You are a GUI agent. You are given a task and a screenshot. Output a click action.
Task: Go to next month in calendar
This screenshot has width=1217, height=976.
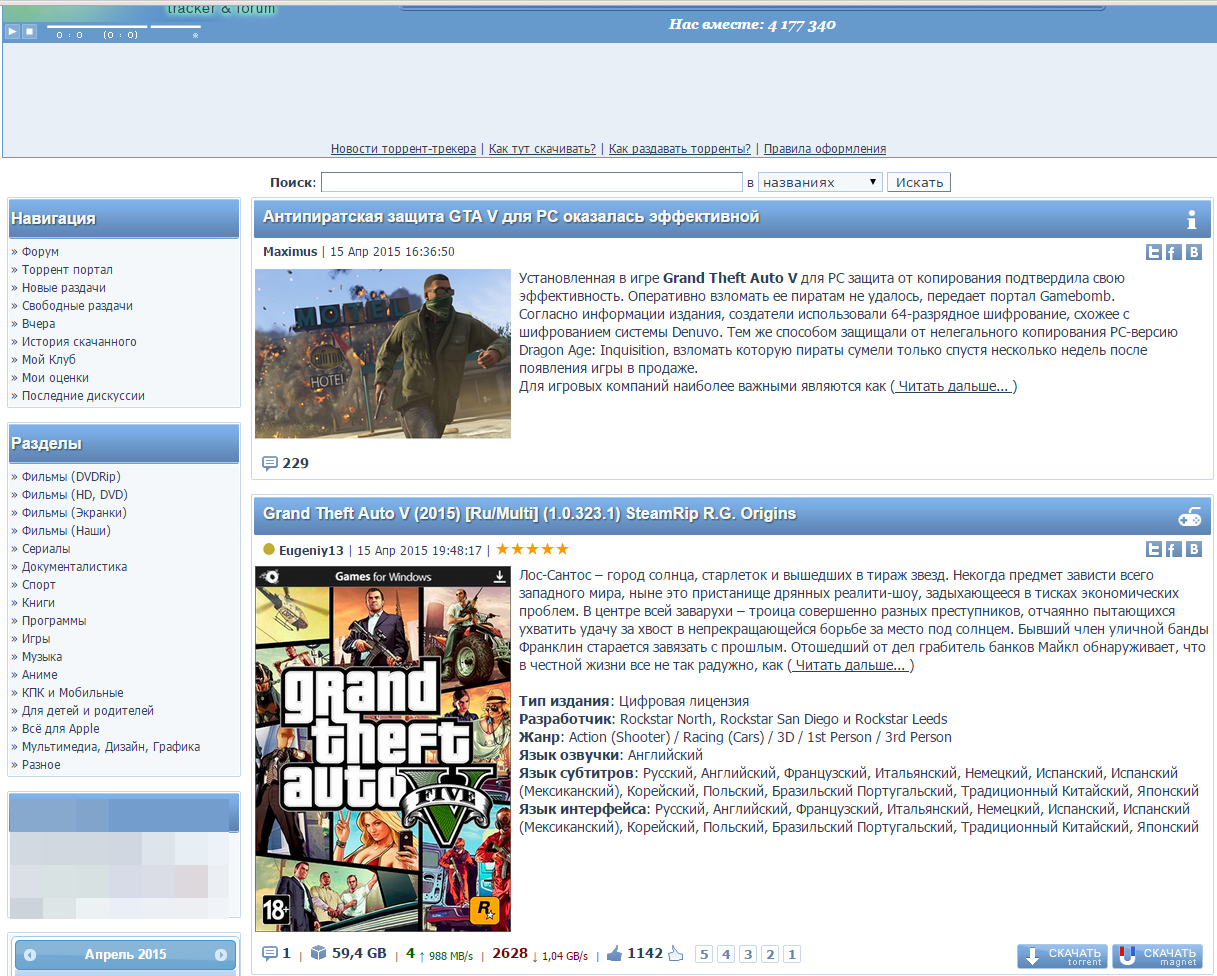[x=221, y=955]
